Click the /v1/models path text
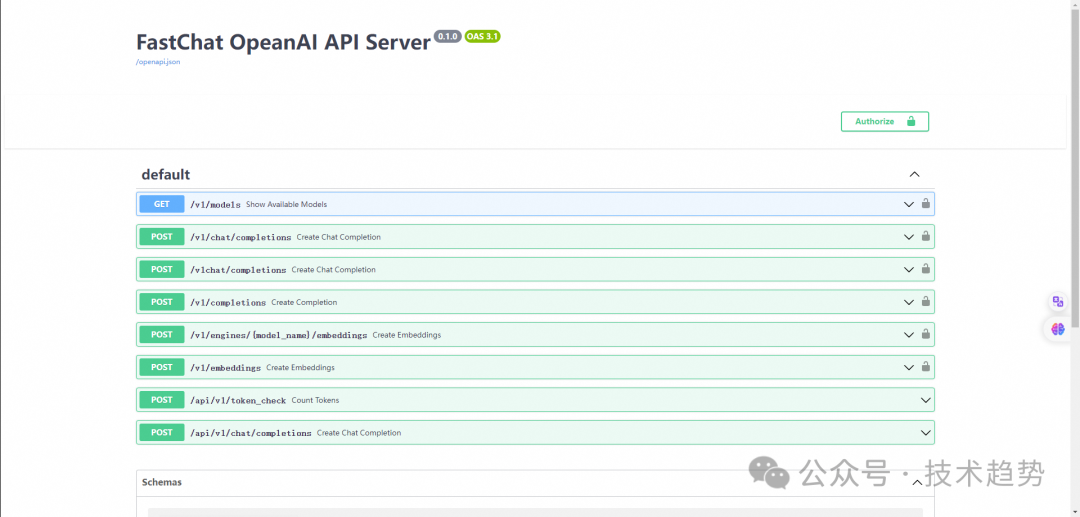1080x517 pixels. (216, 204)
